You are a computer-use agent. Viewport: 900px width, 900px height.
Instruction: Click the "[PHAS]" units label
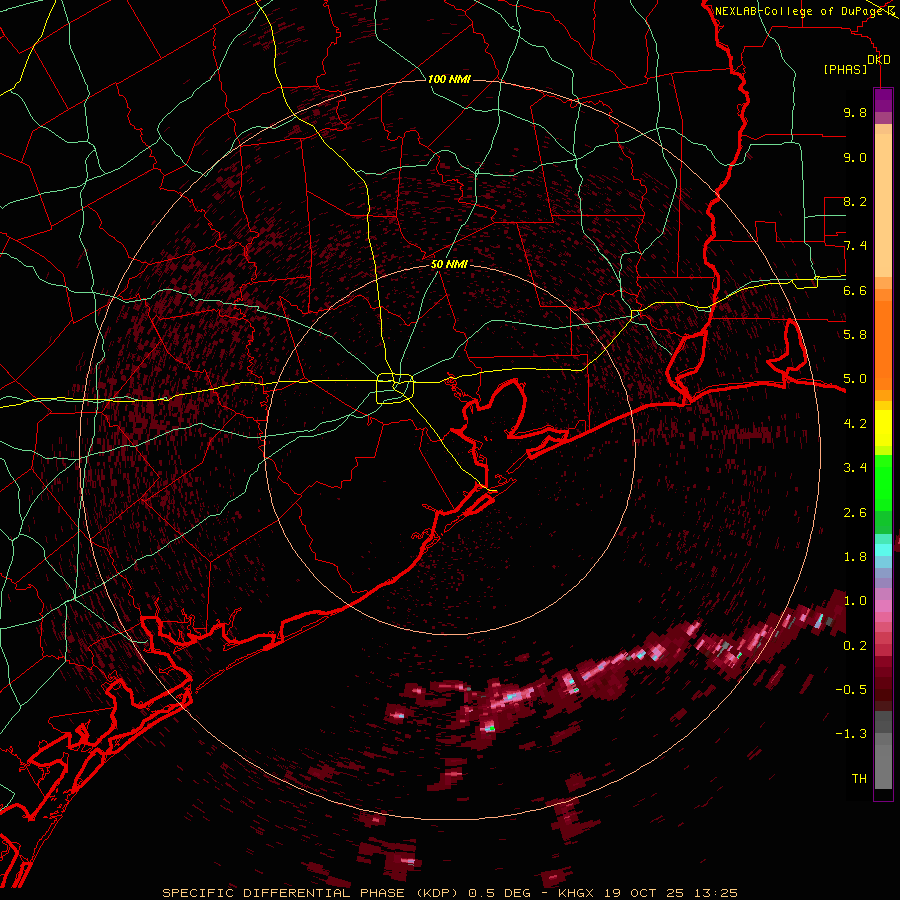(845, 70)
